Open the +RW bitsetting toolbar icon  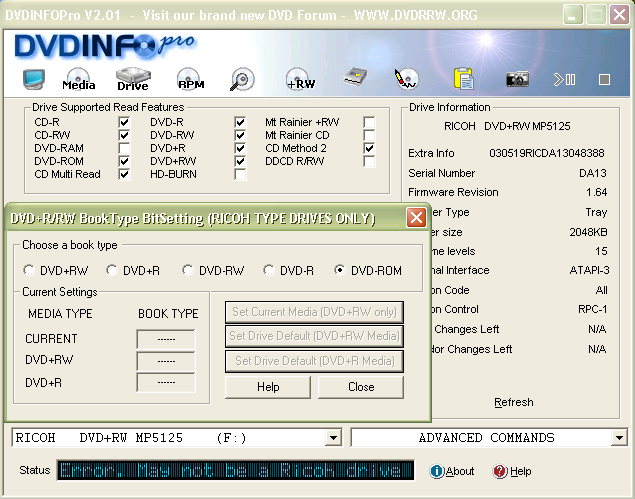click(300, 79)
